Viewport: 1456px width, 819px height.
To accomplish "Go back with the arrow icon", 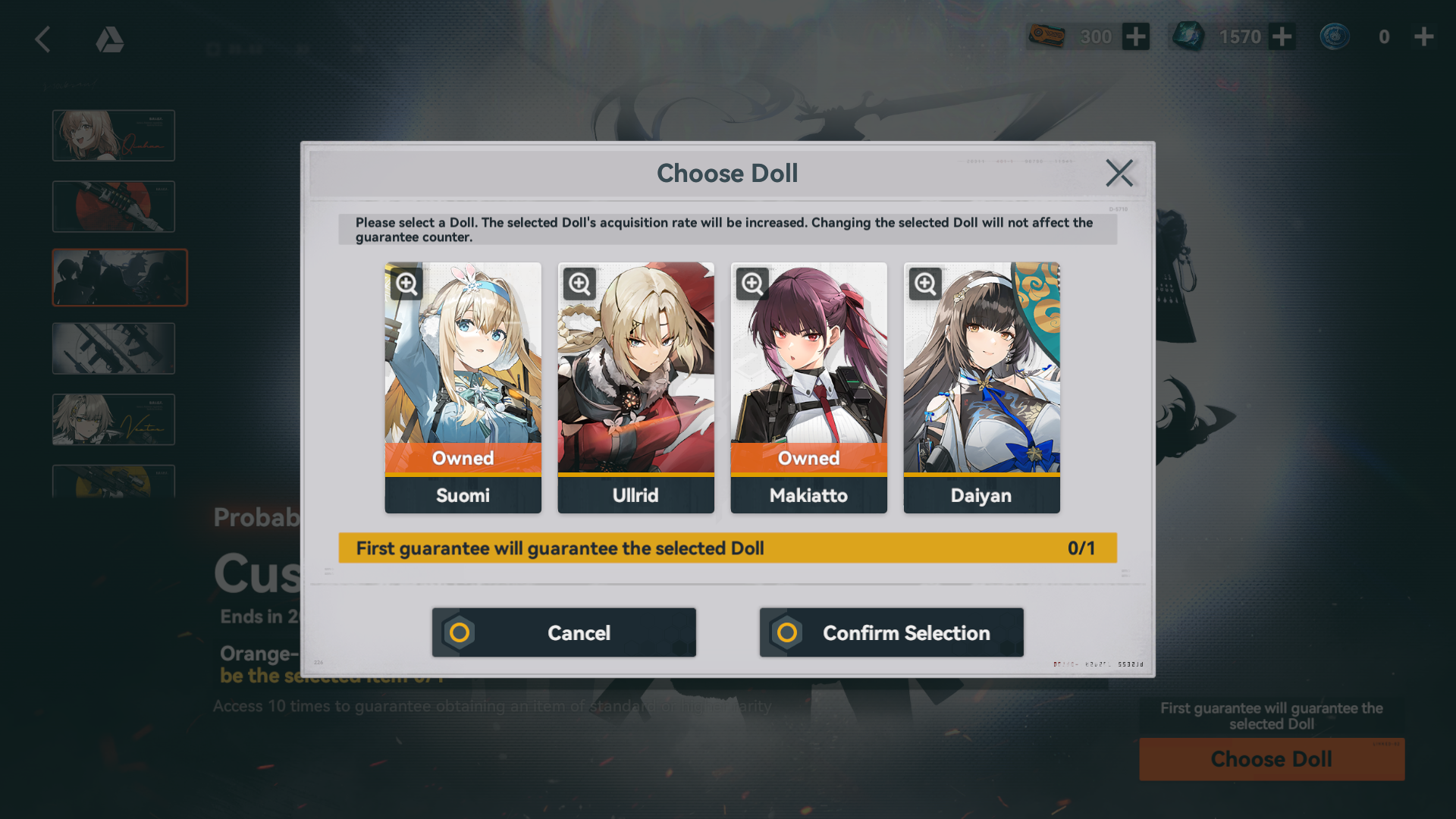I will click(x=43, y=39).
